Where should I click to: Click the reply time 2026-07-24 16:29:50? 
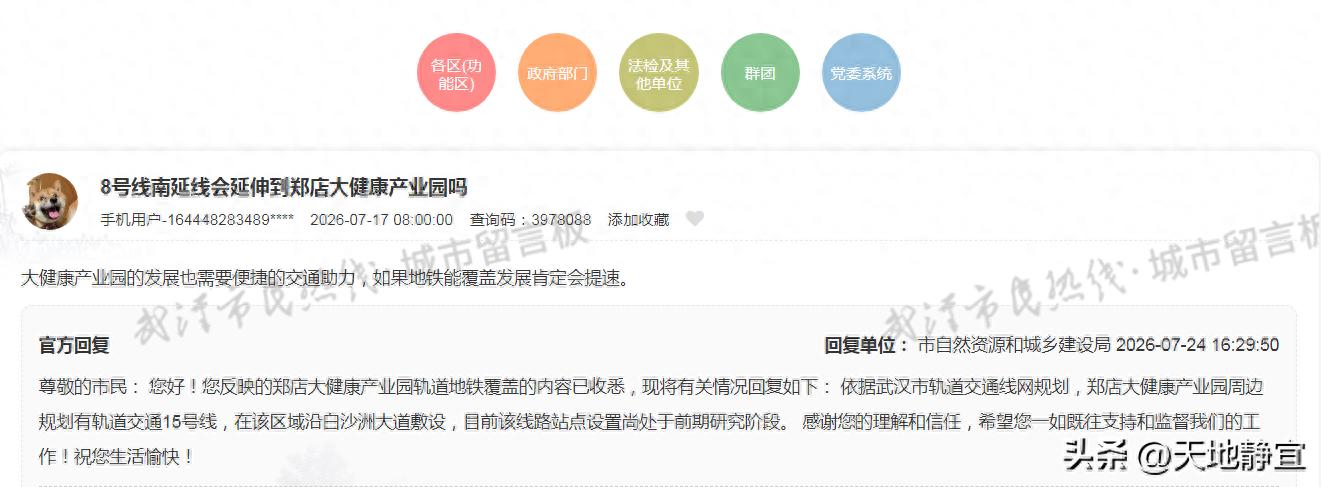(1197, 345)
